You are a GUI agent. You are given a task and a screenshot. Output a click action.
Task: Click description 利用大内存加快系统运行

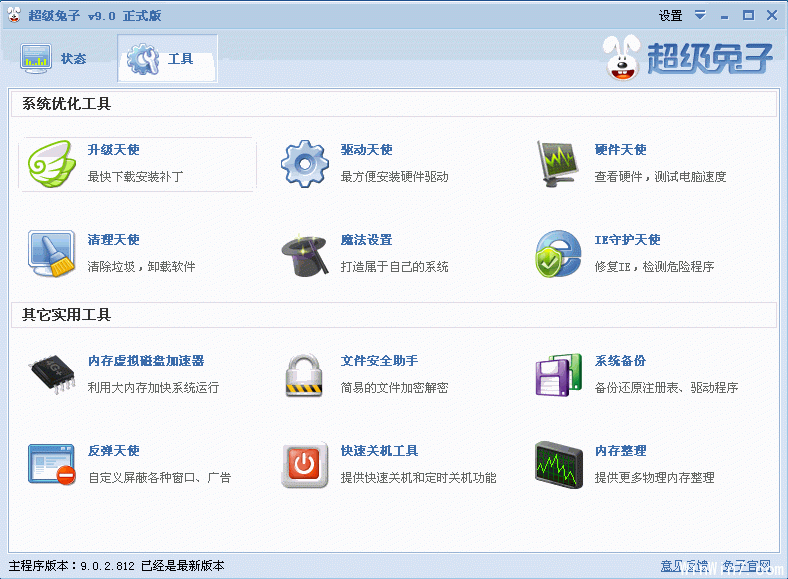[153, 387]
